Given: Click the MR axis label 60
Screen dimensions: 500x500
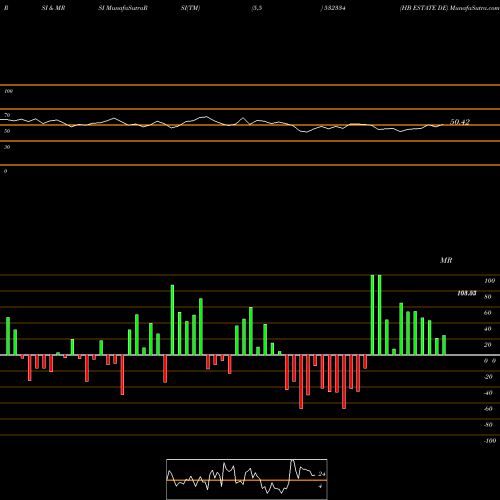Looking at the screenshot, I should pos(488,313).
